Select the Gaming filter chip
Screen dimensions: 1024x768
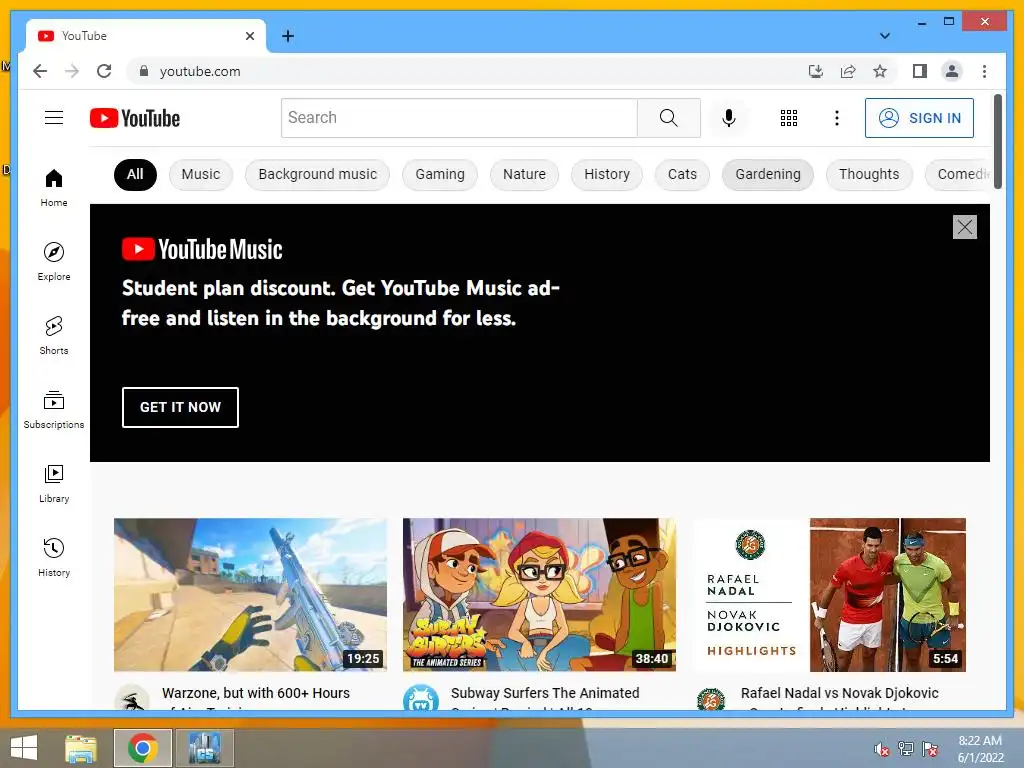click(440, 174)
